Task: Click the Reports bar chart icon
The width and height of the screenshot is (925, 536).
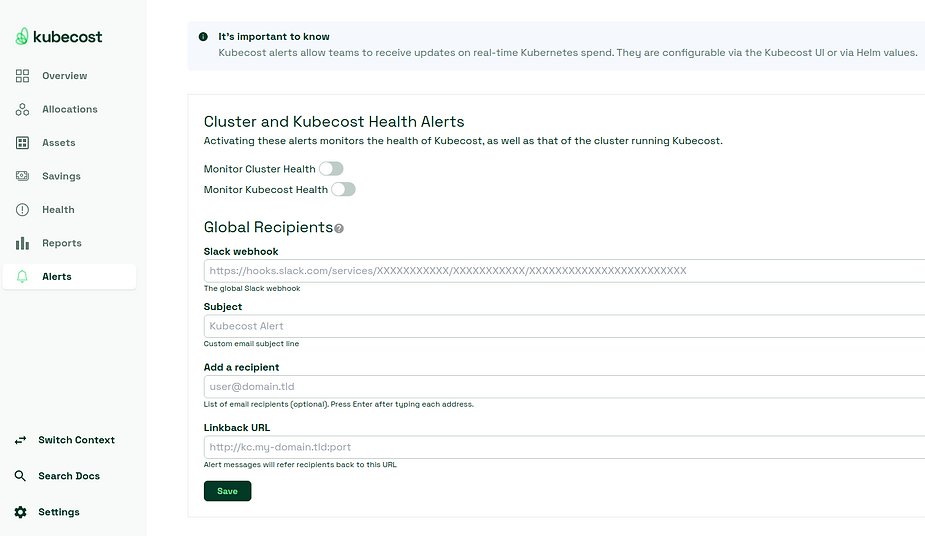Action: coord(22,243)
